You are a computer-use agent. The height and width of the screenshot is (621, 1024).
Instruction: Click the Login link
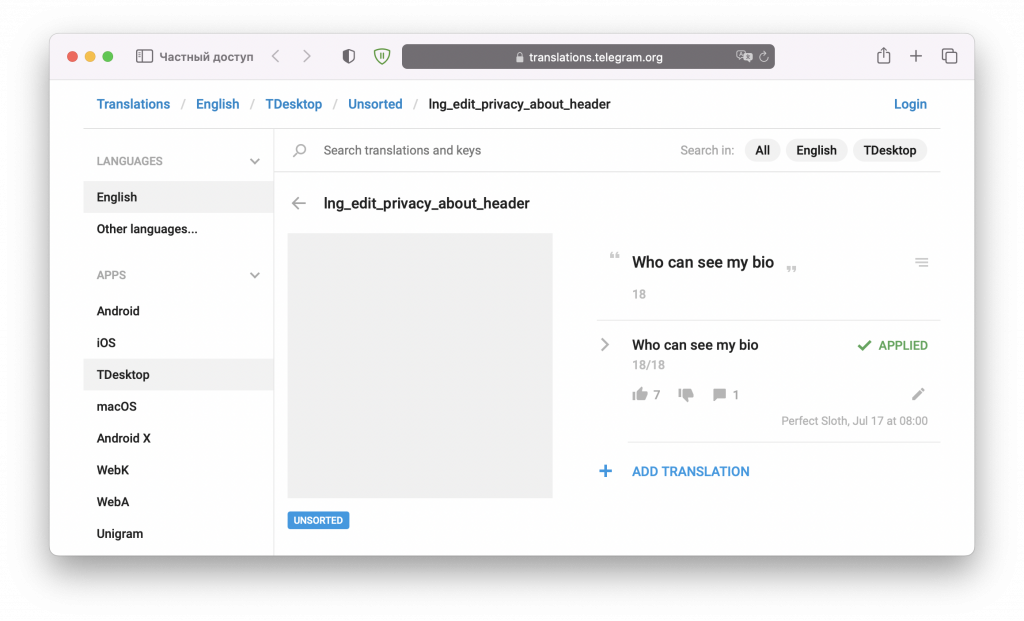pyautogui.click(x=910, y=104)
